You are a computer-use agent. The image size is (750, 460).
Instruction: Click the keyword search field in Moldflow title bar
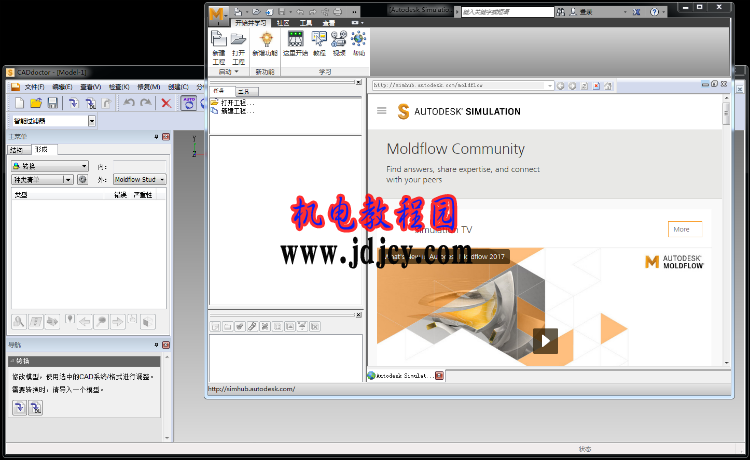point(507,12)
